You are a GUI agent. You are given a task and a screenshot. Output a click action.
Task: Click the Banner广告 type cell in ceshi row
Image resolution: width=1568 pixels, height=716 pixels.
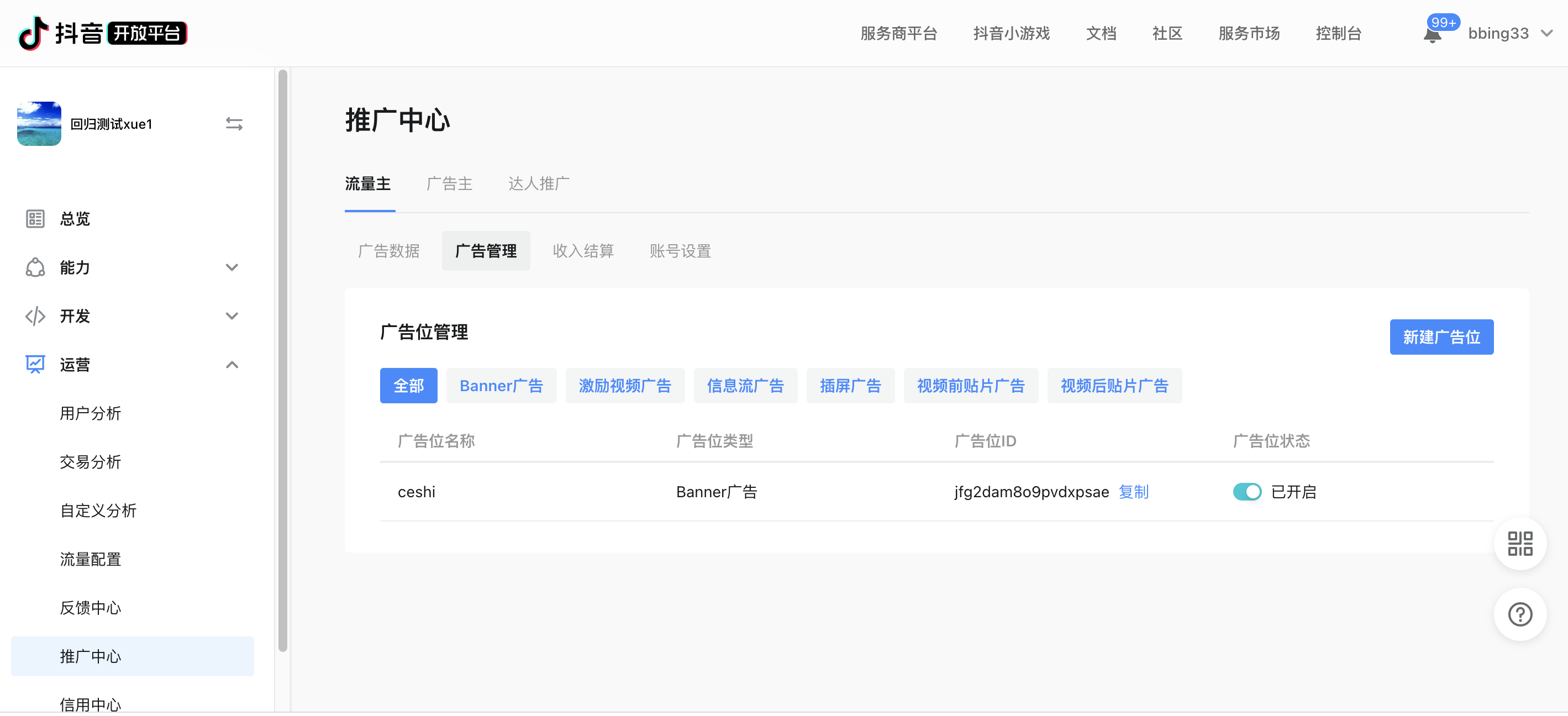point(717,492)
